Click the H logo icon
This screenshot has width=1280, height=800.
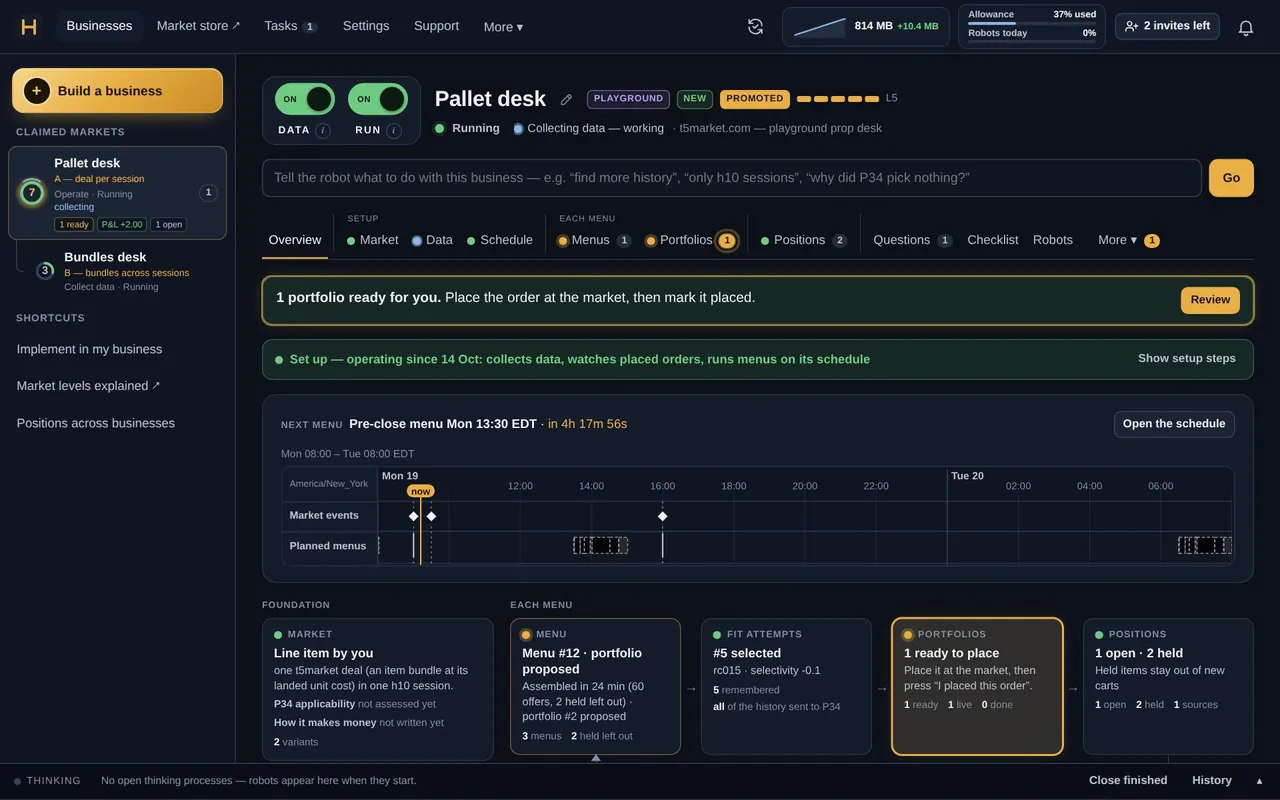(x=29, y=27)
